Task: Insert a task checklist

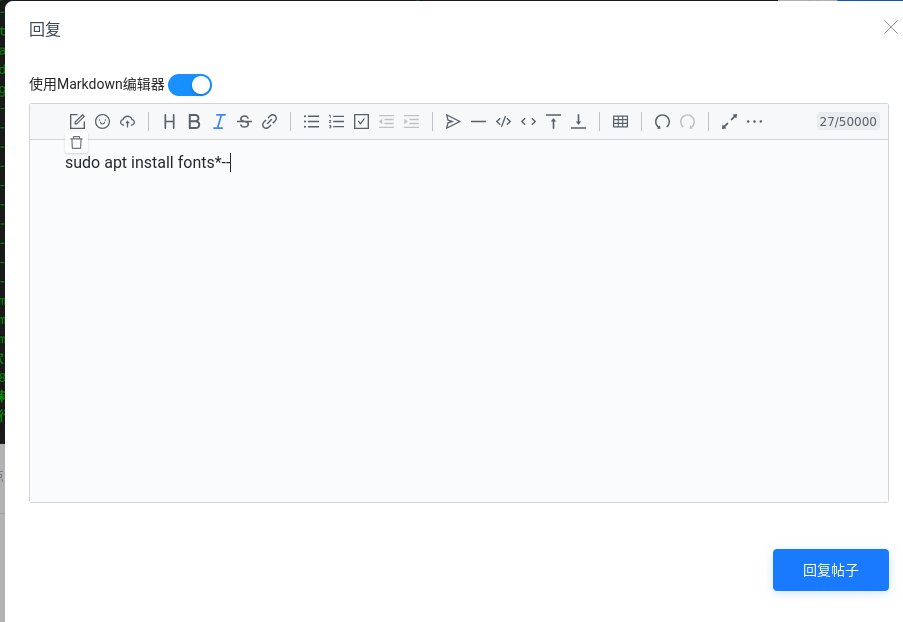Action: coord(362,122)
